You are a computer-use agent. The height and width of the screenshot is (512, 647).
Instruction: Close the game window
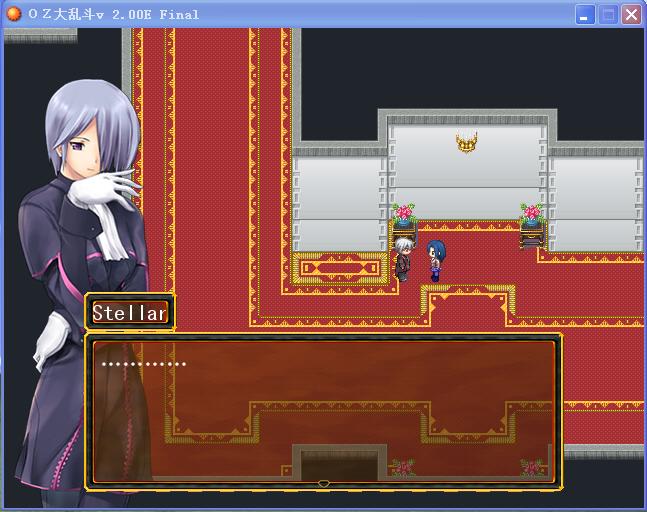tap(631, 15)
